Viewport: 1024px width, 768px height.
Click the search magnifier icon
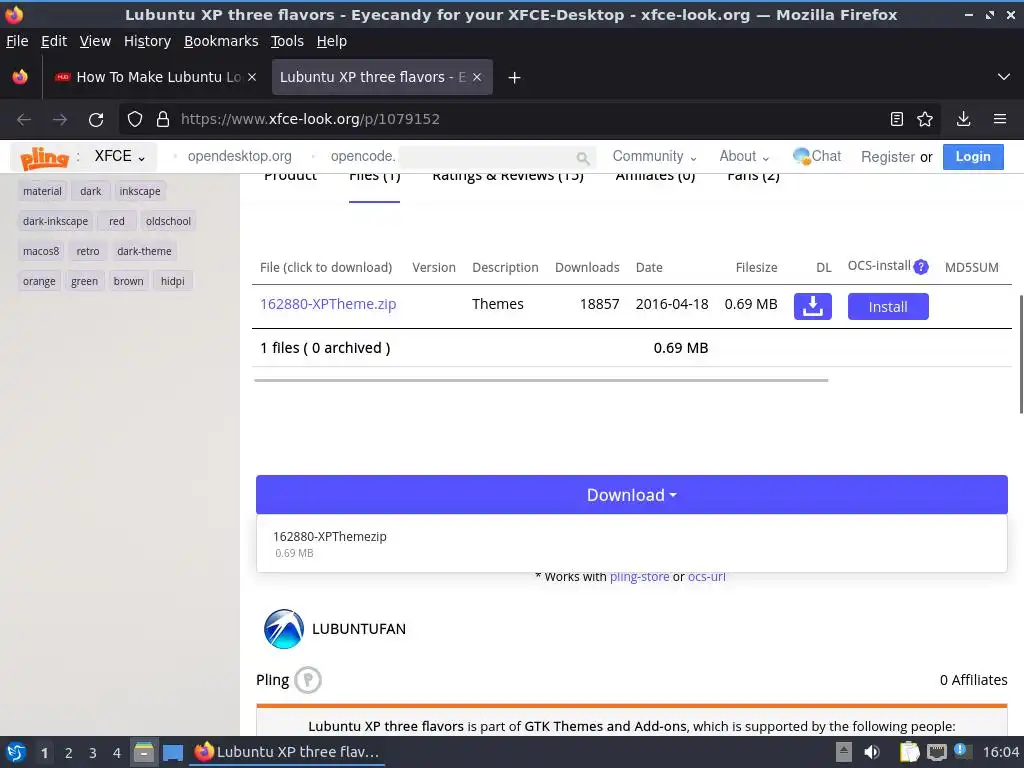pos(583,157)
